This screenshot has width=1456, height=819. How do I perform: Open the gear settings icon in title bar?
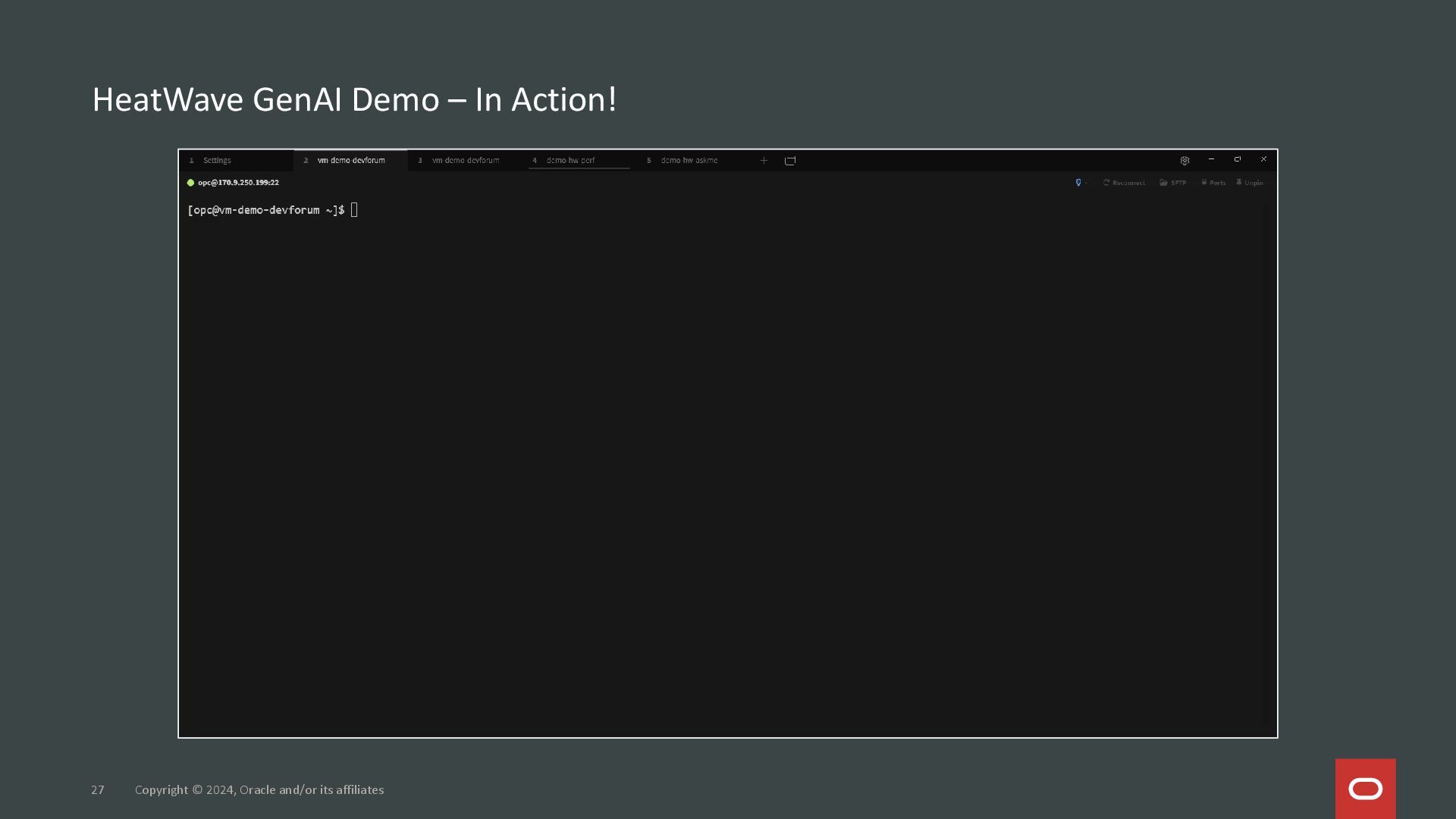click(1185, 161)
